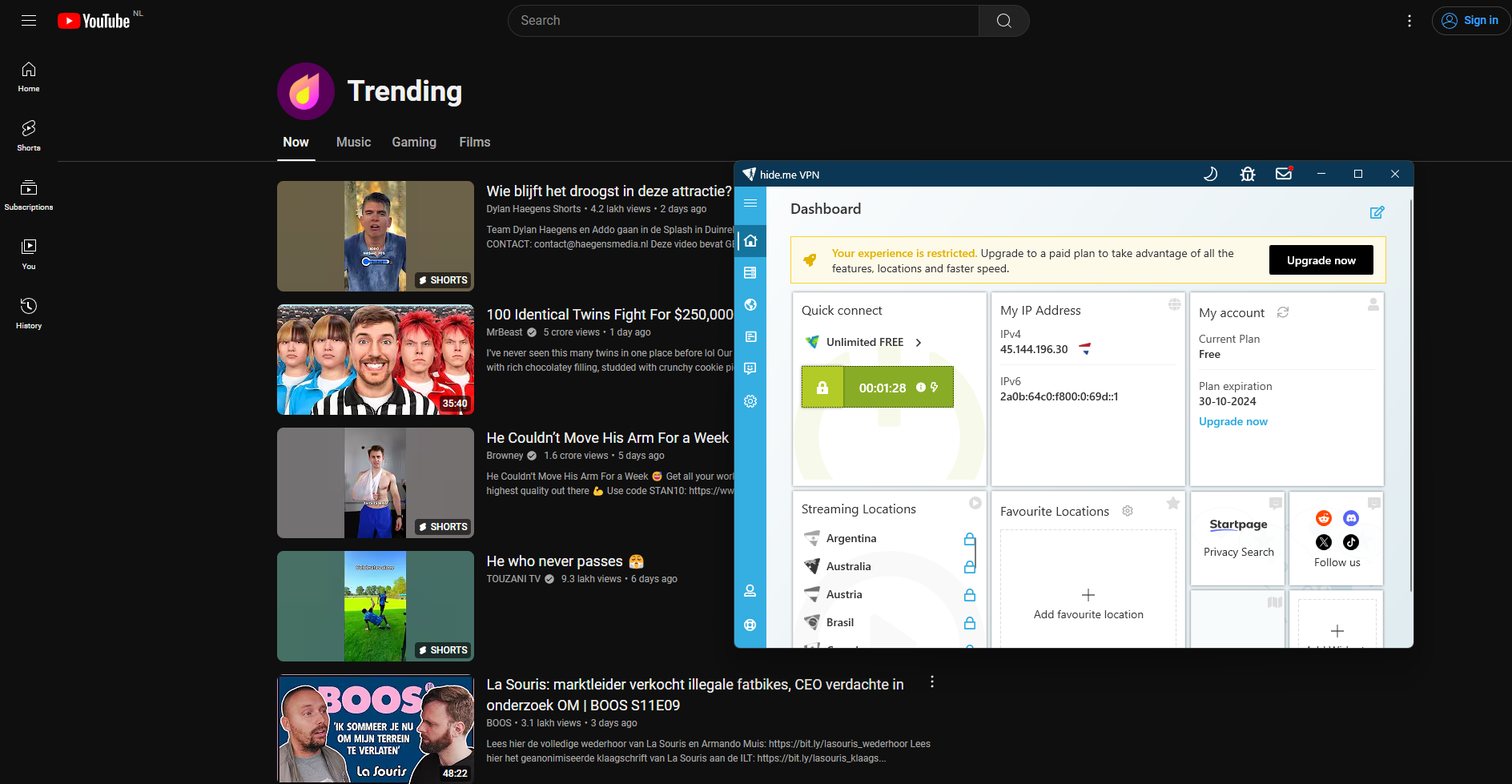The height and width of the screenshot is (784, 1512).
Task: Open hide.me messages envelope icon
Action: (1284, 174)
